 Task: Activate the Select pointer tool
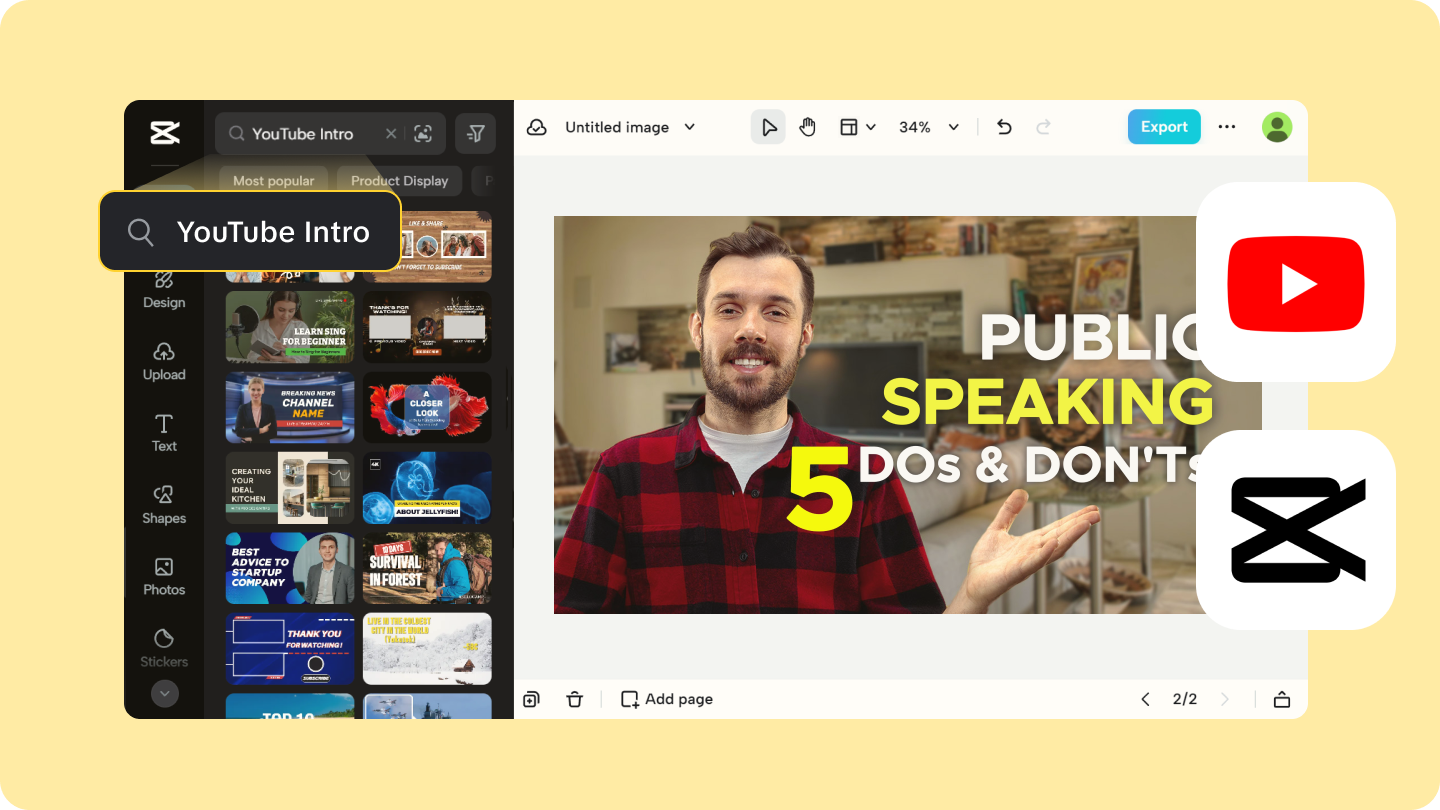coord(768,127)
